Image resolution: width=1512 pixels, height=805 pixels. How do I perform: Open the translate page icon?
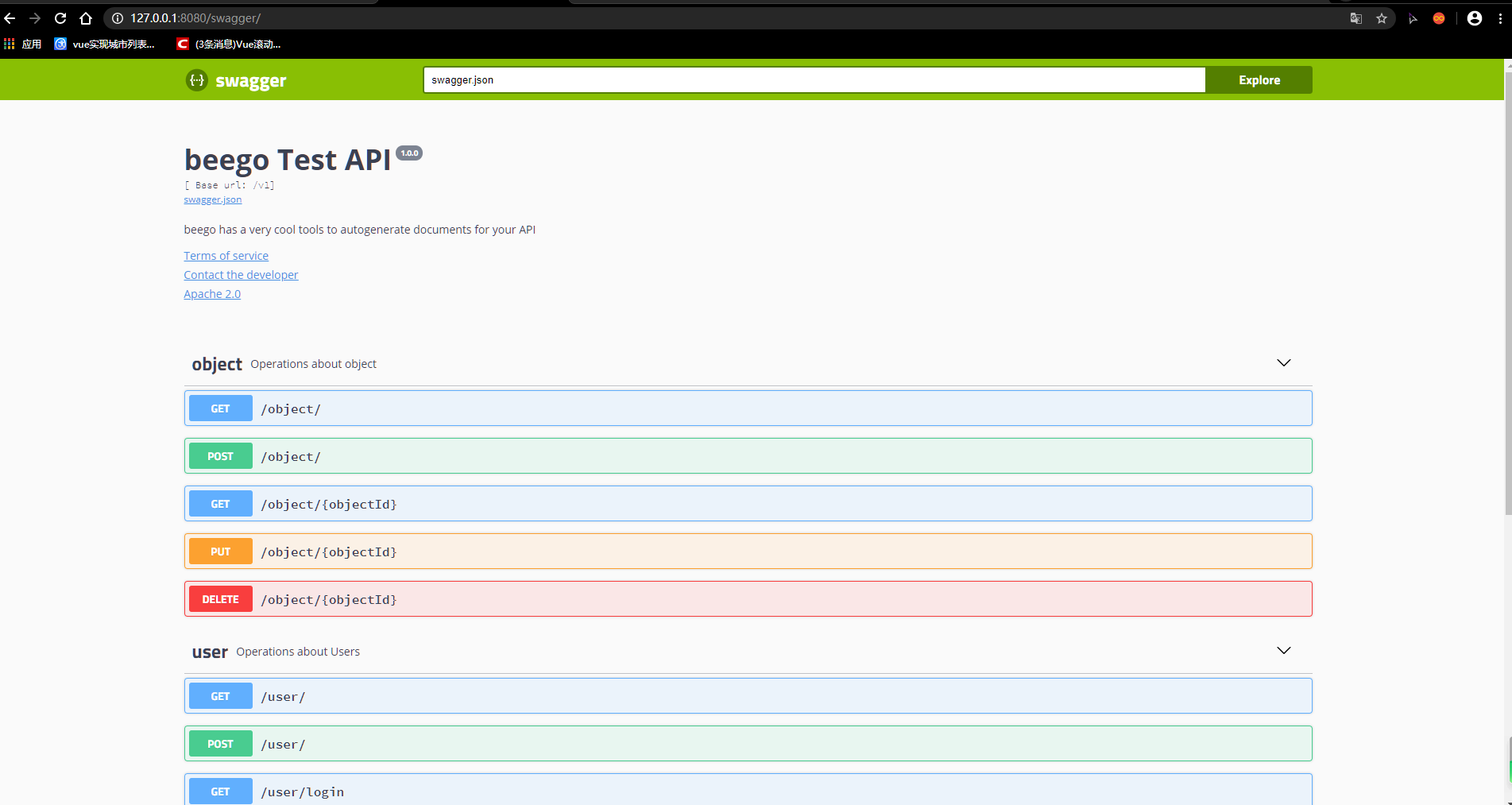[1356, 18]
